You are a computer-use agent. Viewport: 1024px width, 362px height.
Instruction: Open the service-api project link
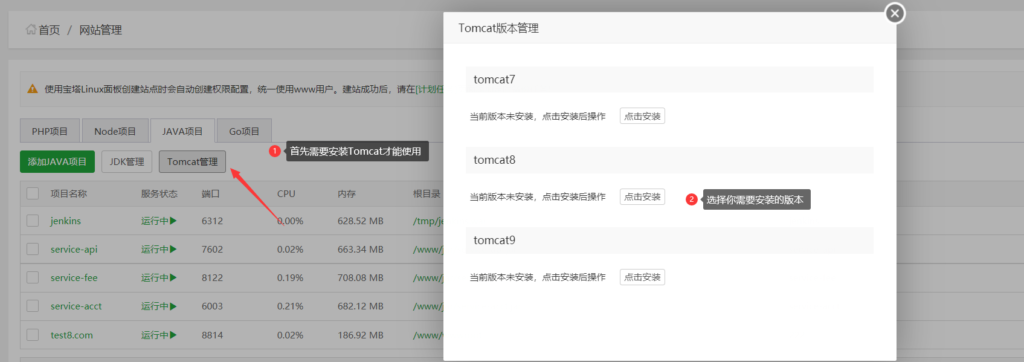coord(74,249)
